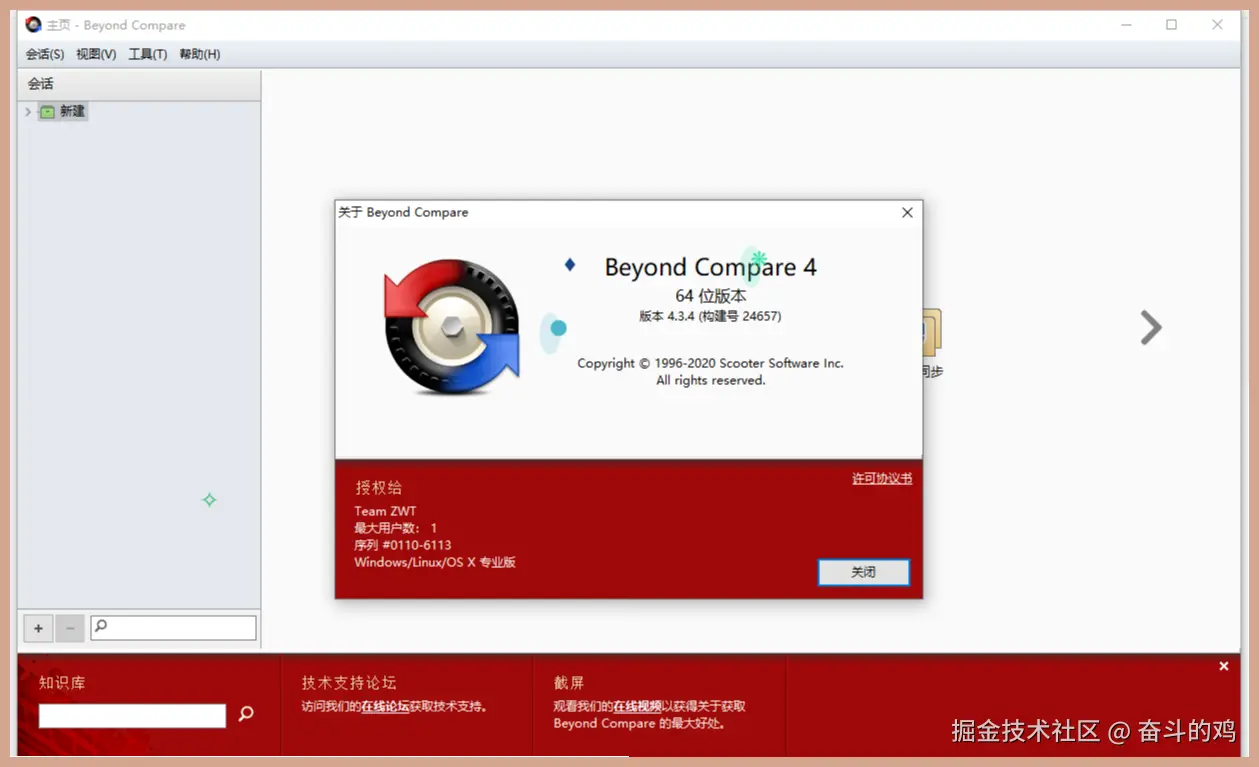This screenshot has height=767, width=1259.
Task: Click the 知识库 heading
Action: coord(62,683)
